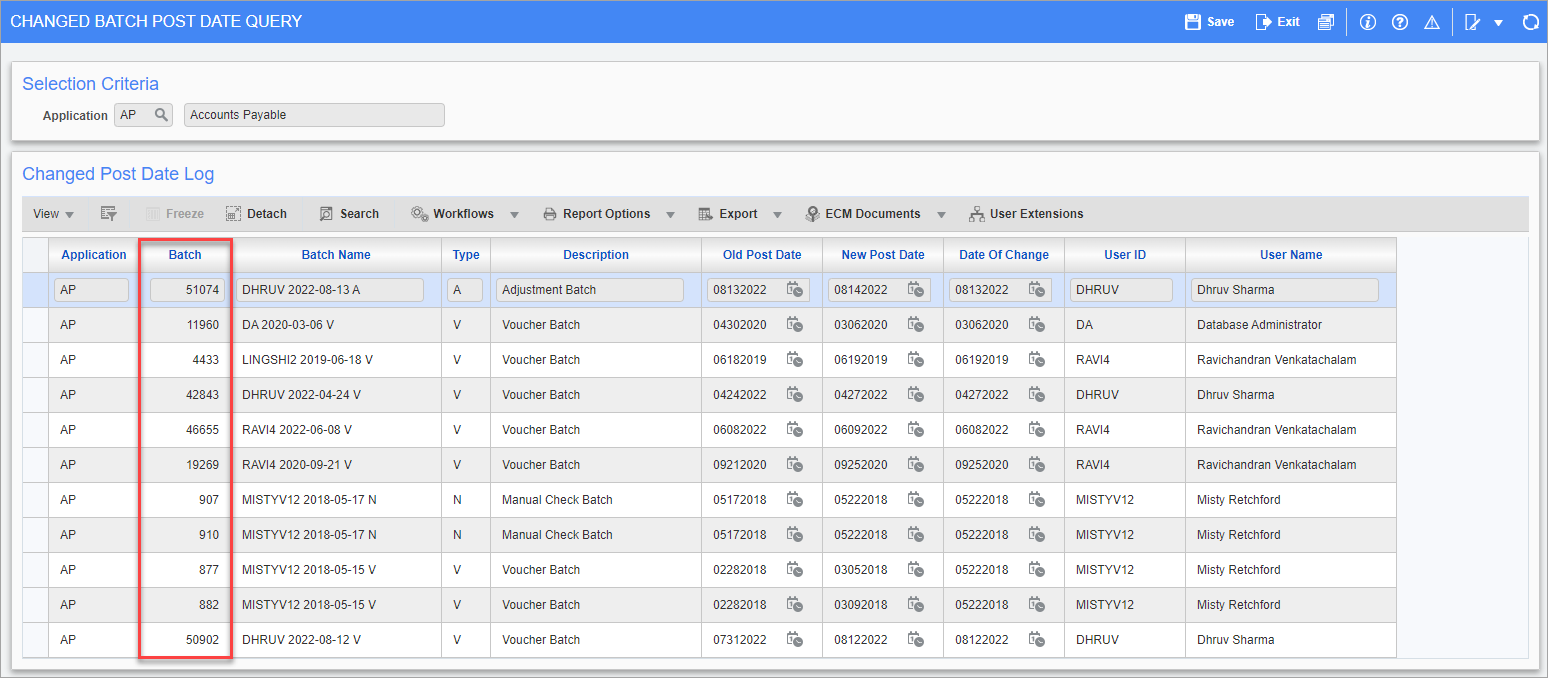The height and width of the screenshot is (678, 1548).
Task: Open Report Options
Action: tap(596, 214)
